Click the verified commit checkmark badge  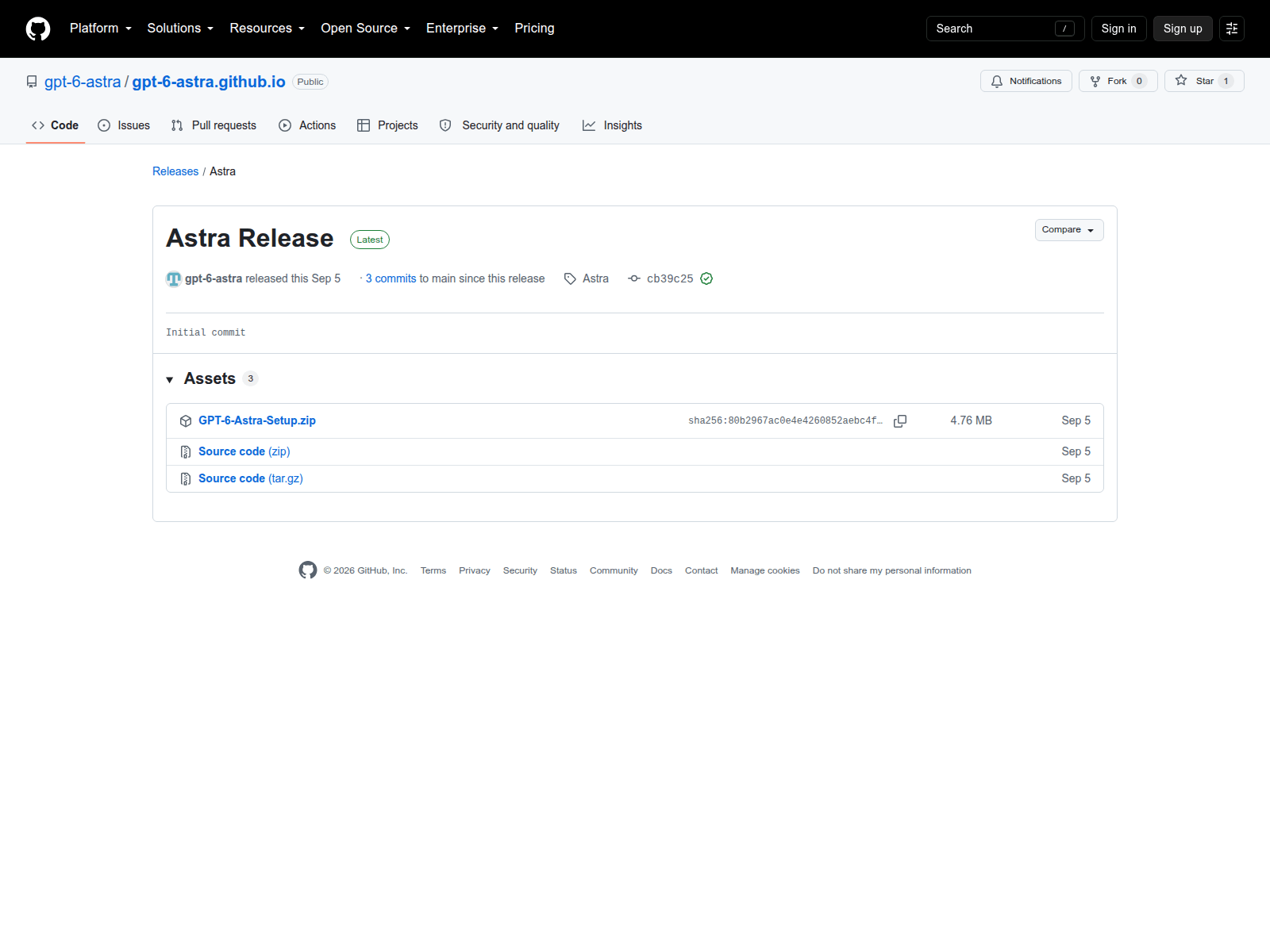706,278
